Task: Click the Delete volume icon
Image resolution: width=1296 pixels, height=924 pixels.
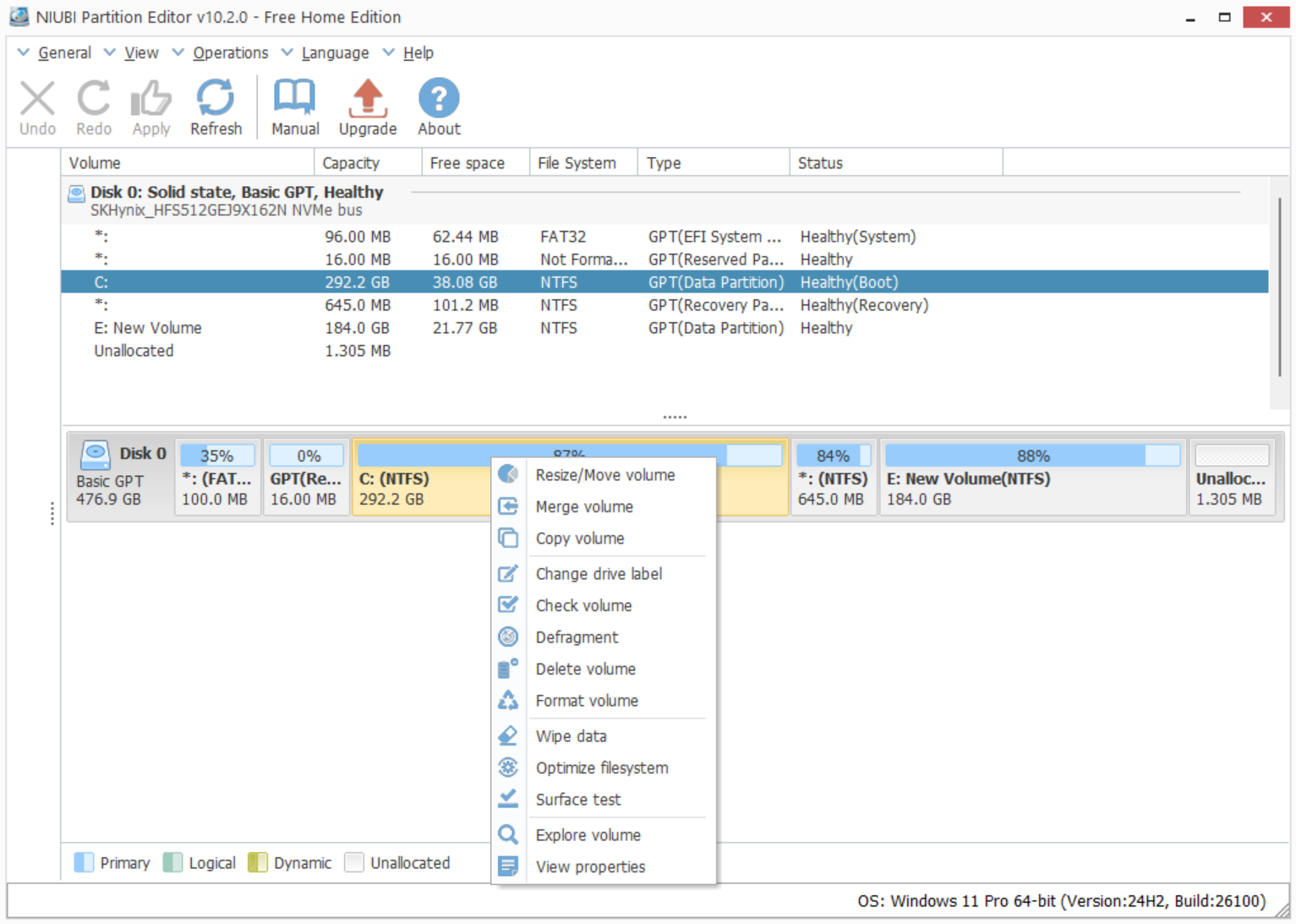Action: click(x=508, y=669)
